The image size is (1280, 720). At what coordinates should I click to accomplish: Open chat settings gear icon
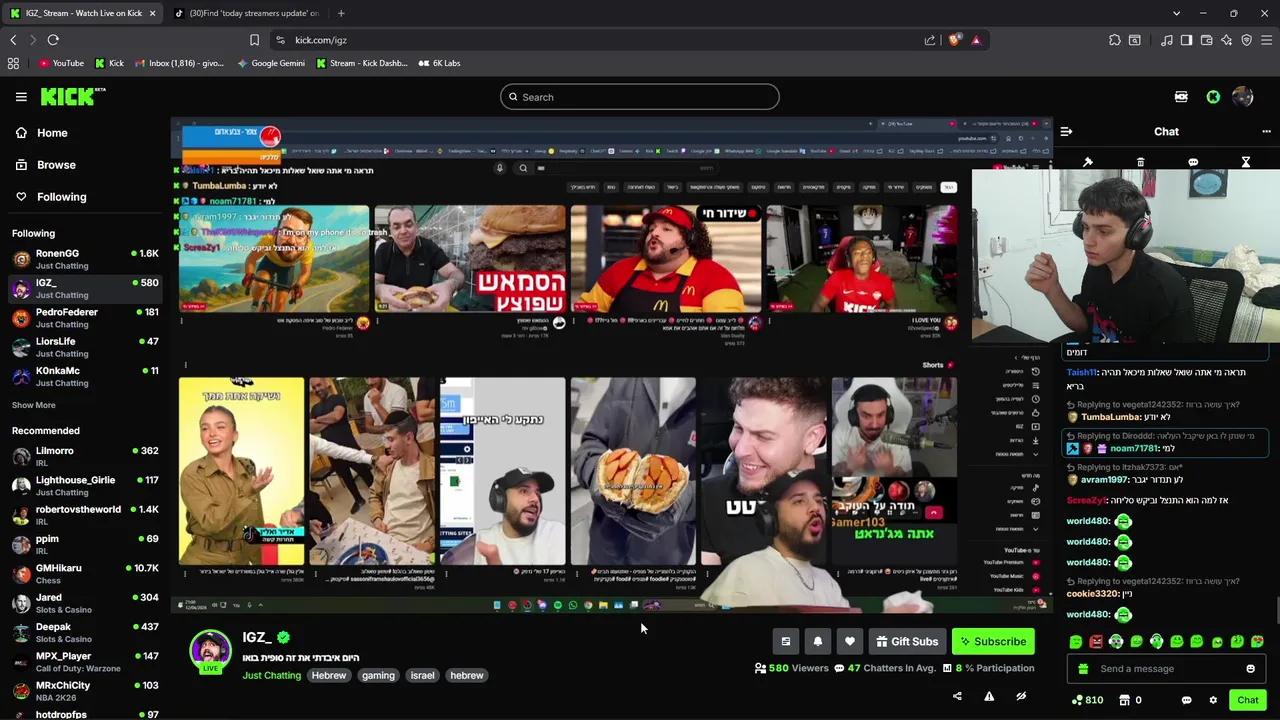point(1213,700)
